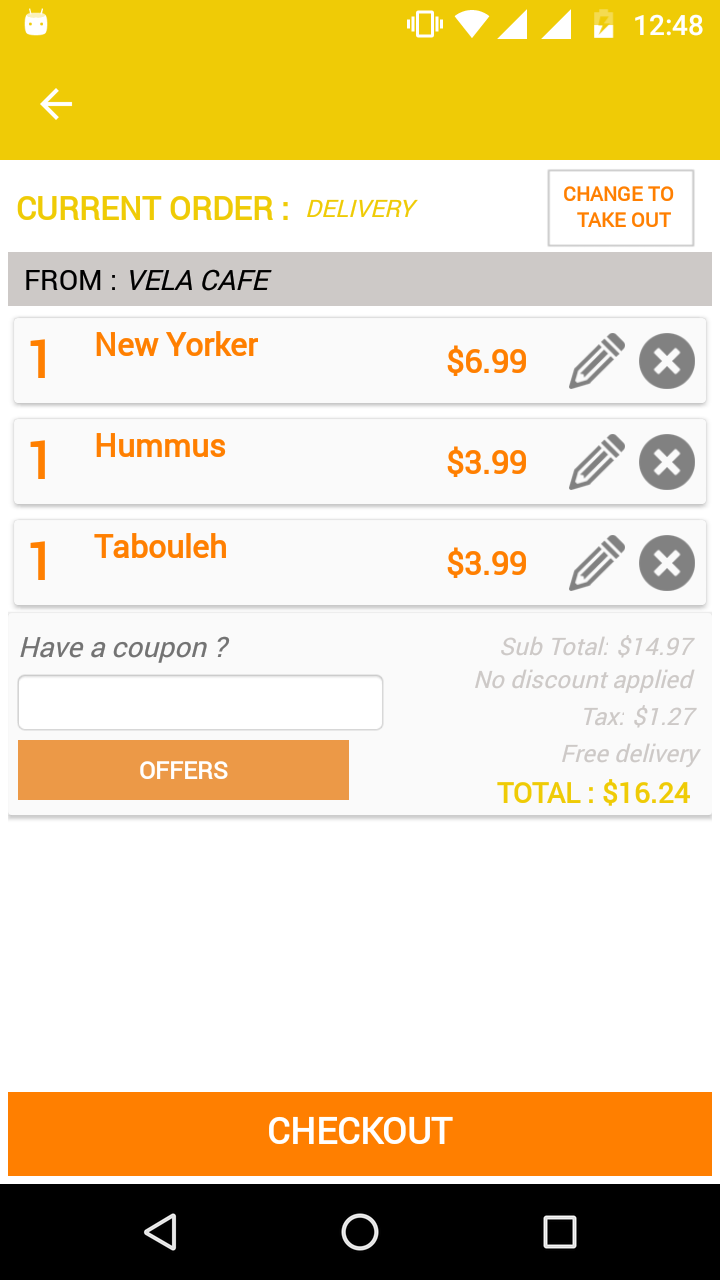Edit the New Yorker item

click(x=597, y=361)
